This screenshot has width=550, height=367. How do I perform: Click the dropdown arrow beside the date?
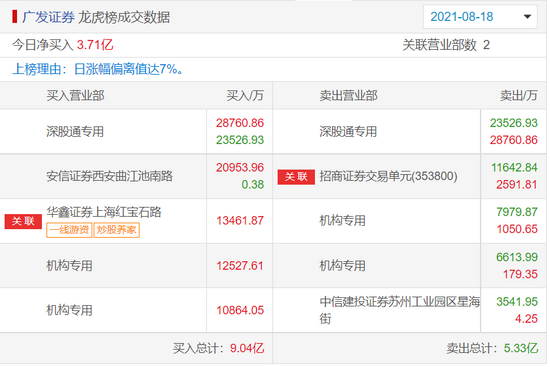click(x=527, y=16)
